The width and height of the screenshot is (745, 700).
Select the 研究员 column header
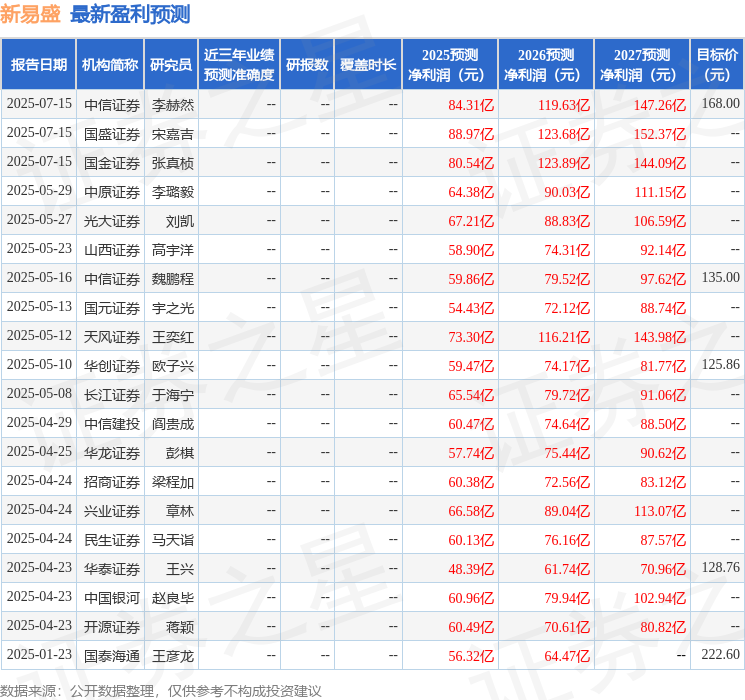tap(171, 65)
